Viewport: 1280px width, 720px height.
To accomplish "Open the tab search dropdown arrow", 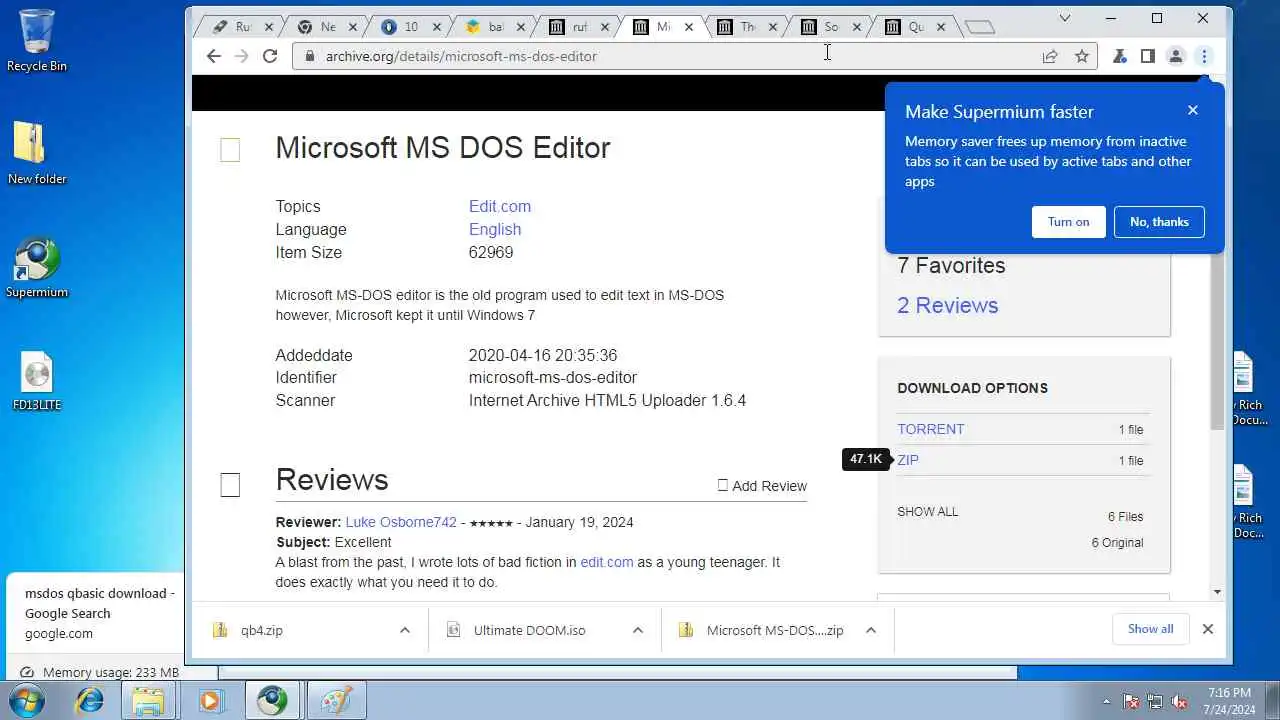I will (1065, 18).
